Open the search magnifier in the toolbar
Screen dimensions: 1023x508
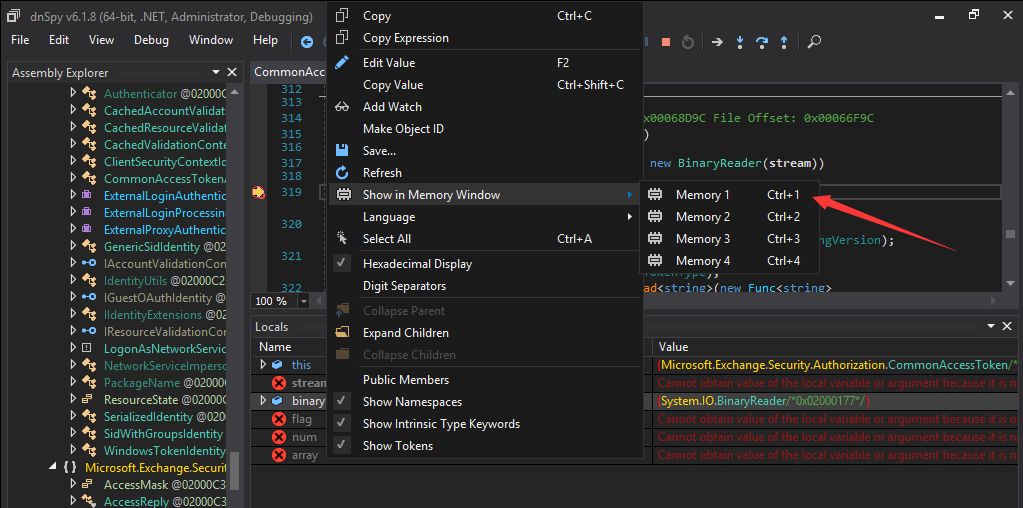tap(814, 42)
